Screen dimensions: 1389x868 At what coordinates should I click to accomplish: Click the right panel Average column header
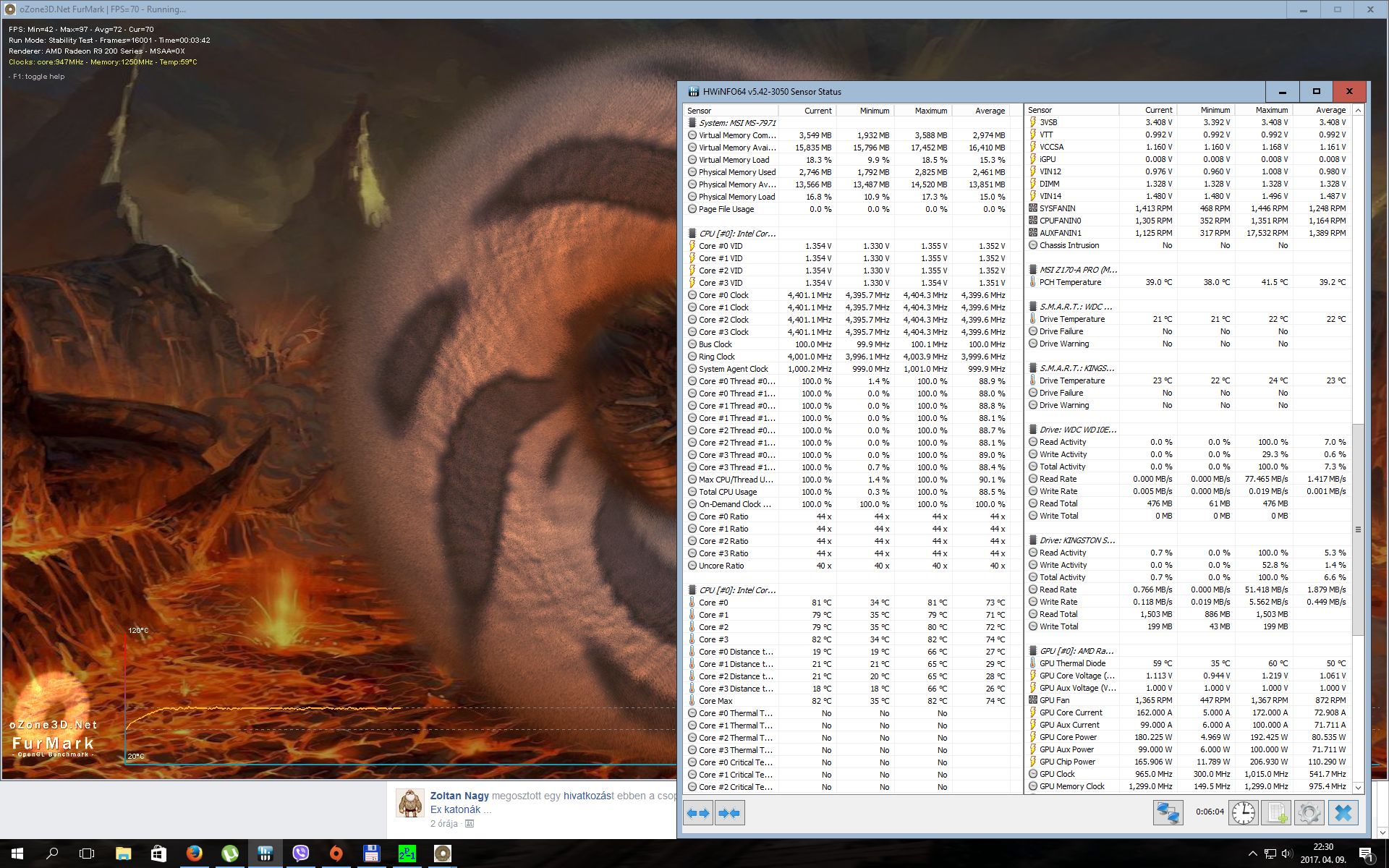tap(1330, 110)
